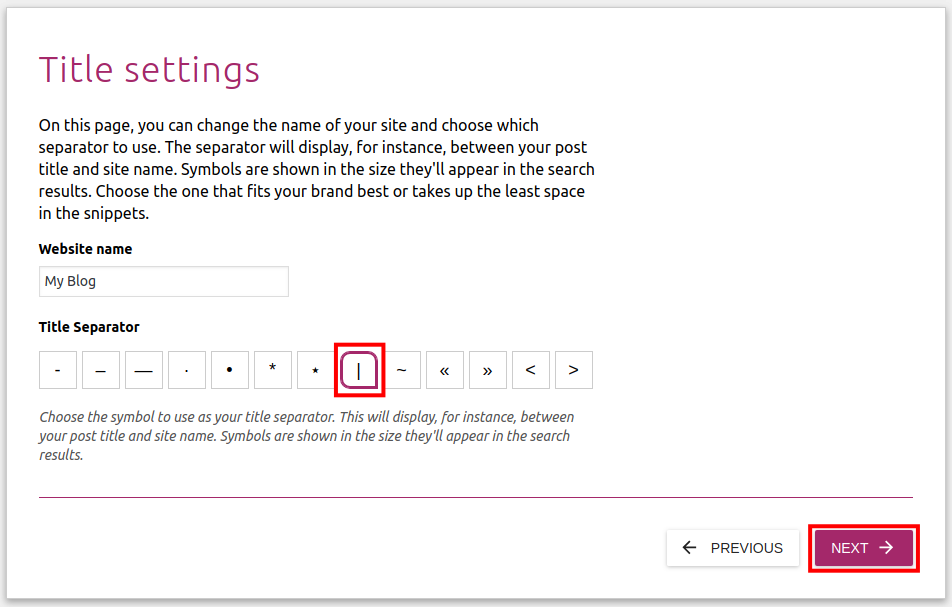952x607 pixels.
Task: Pick the long em dash separator
Action: pos(144,370)
